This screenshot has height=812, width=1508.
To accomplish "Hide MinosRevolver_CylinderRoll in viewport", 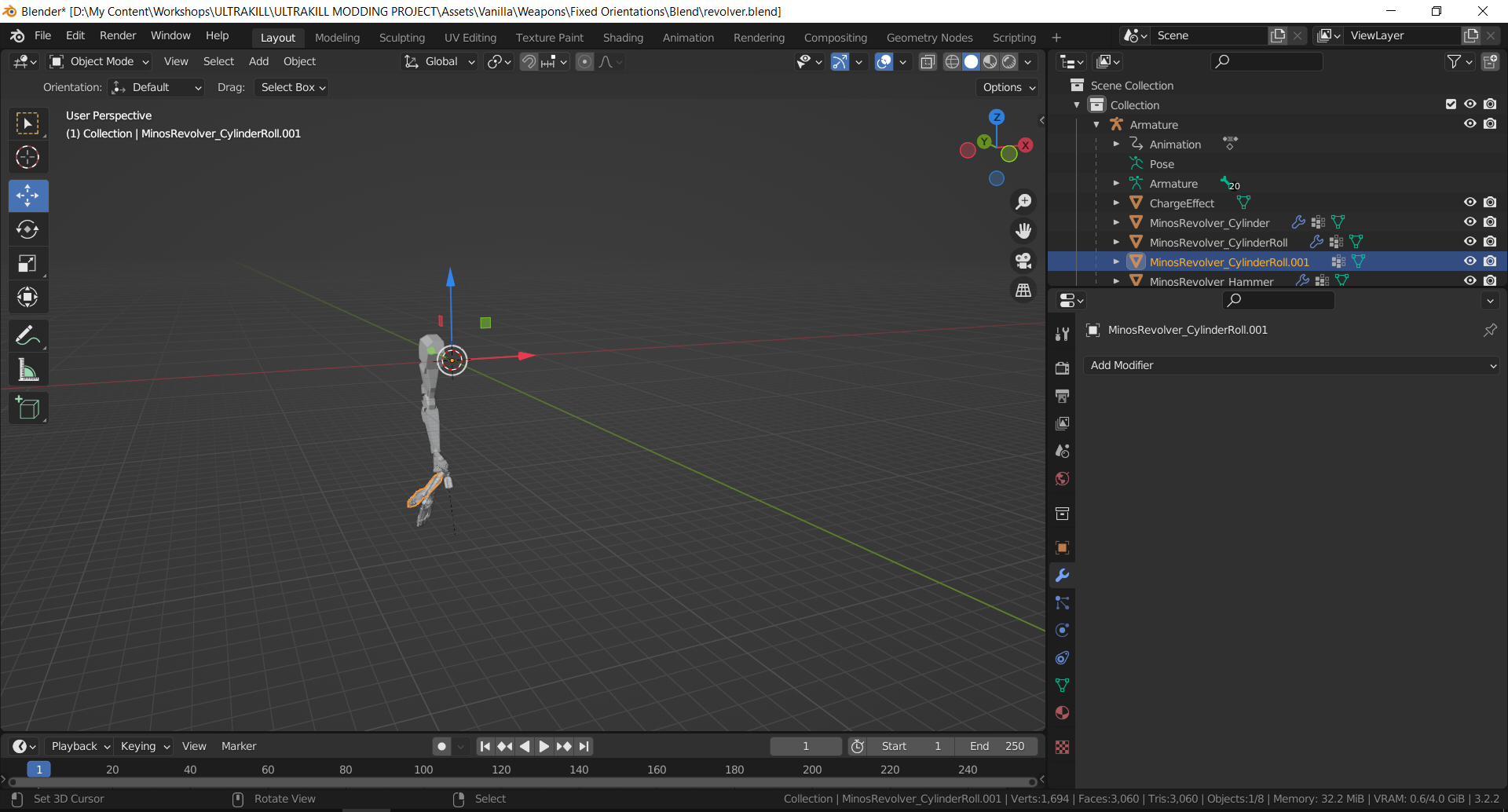I will tap(1470, 242).
